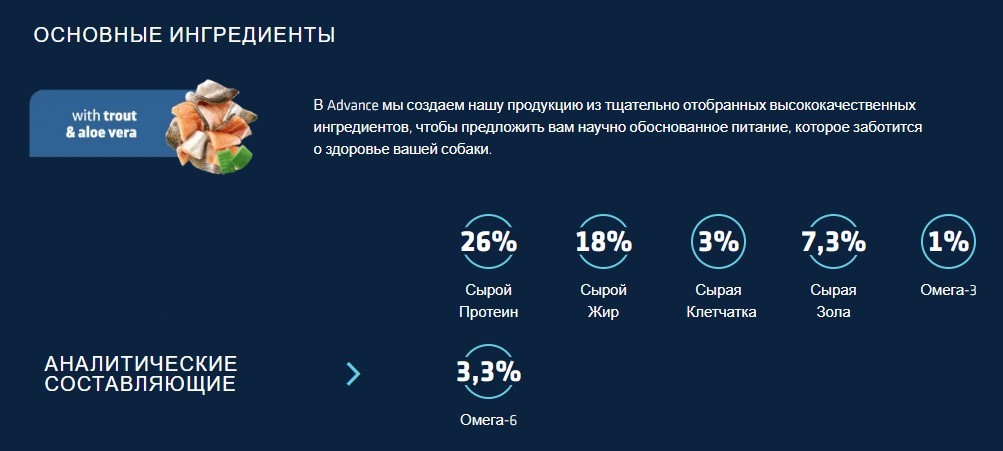Click the 3,3% Omega-6 circle icon
Screen dimensions: 1003x451
pyautogui.click(x=488, y=372)
